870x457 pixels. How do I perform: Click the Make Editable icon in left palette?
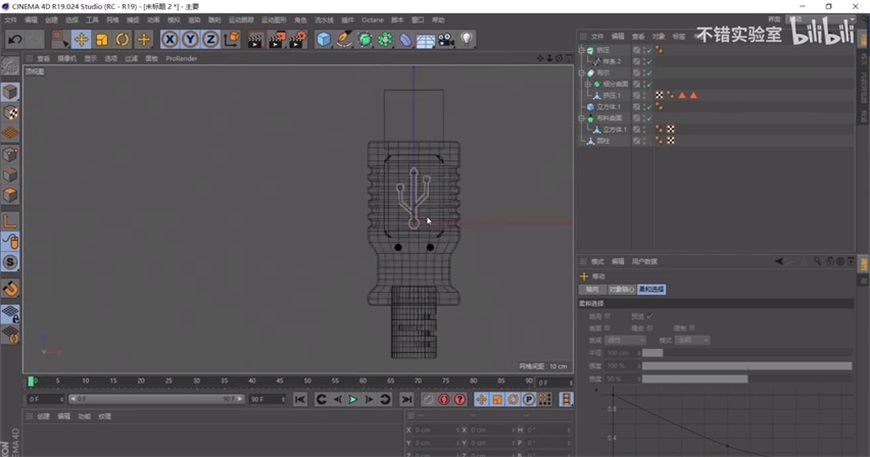[x=10, y=67]
